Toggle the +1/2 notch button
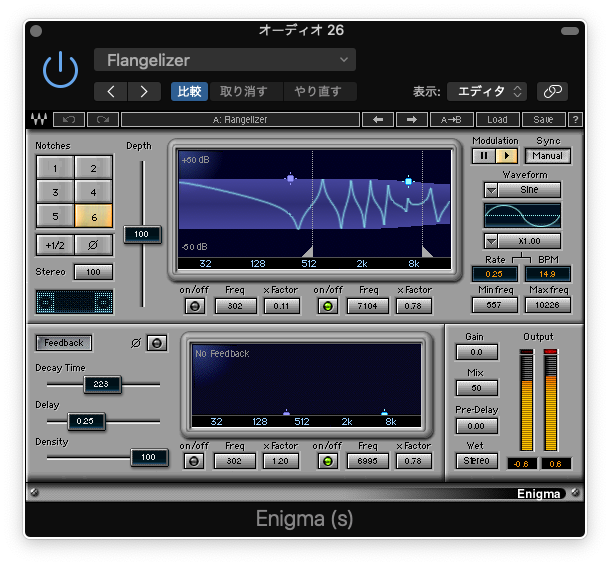 pos(55,245)
